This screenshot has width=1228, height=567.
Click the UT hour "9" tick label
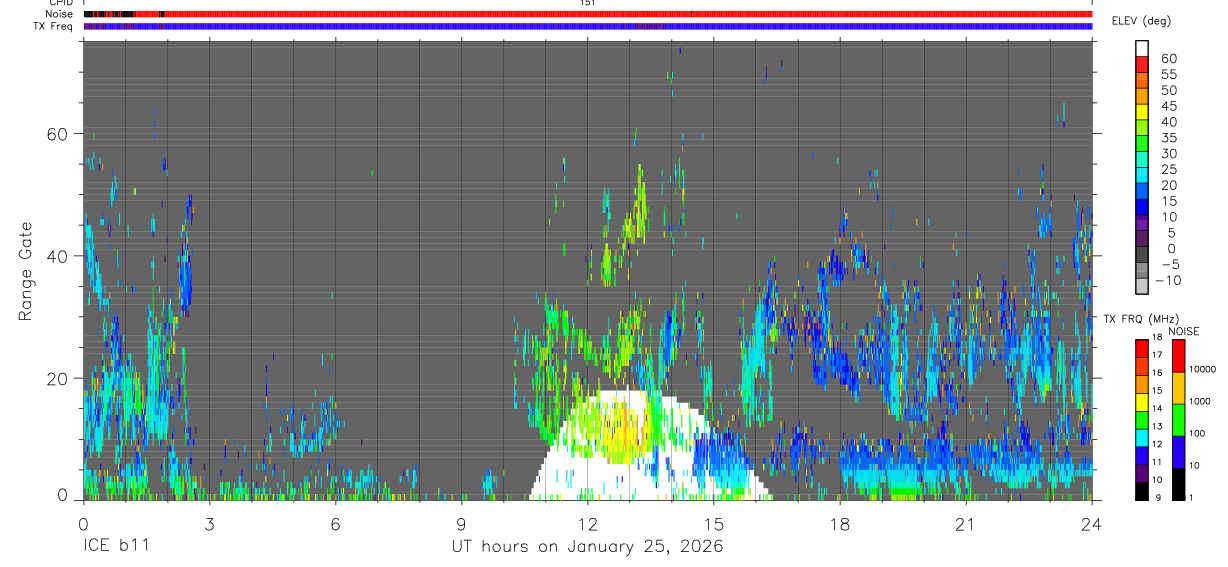462,524
